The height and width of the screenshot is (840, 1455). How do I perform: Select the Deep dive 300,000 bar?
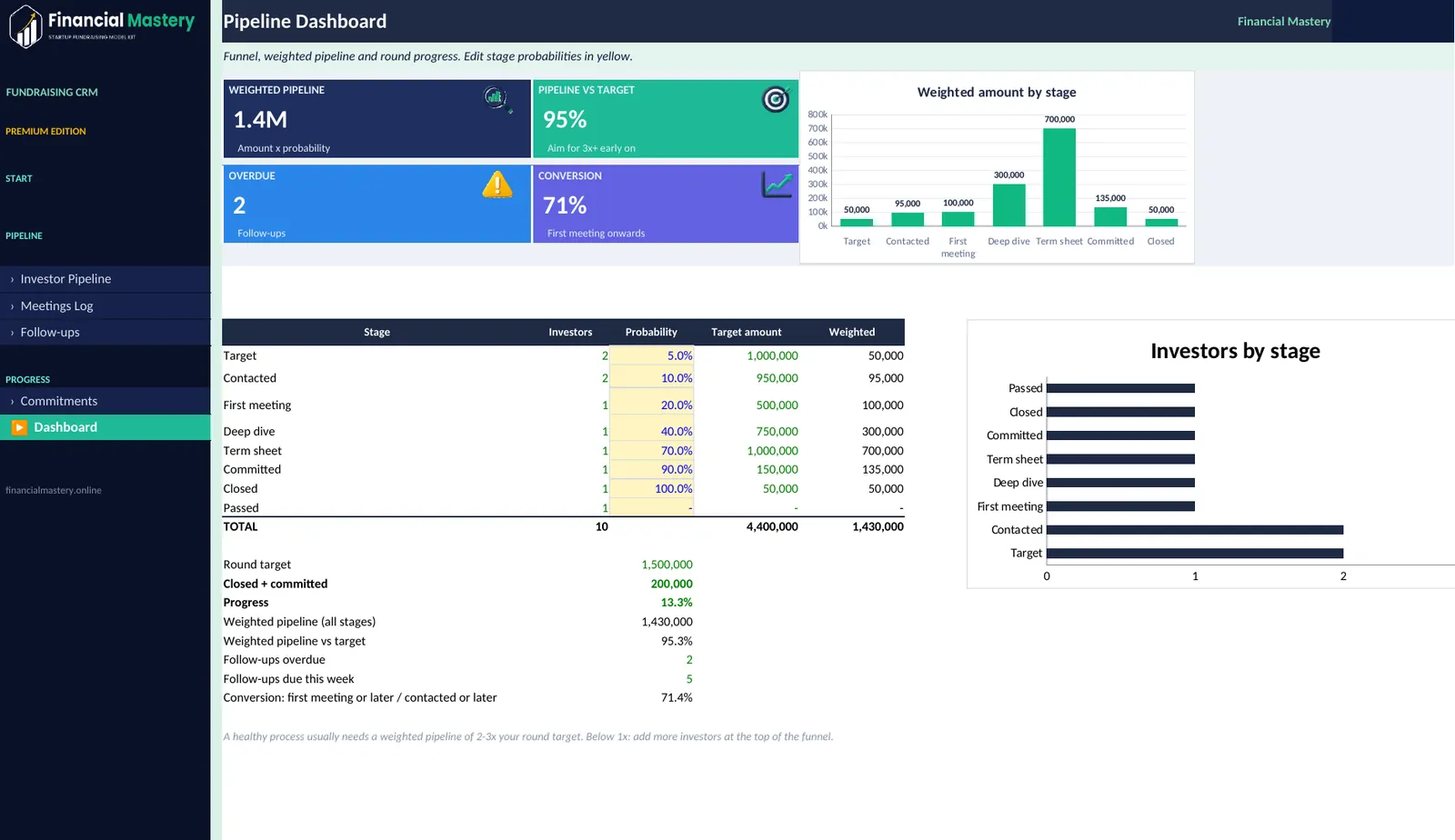[1008, 205]
